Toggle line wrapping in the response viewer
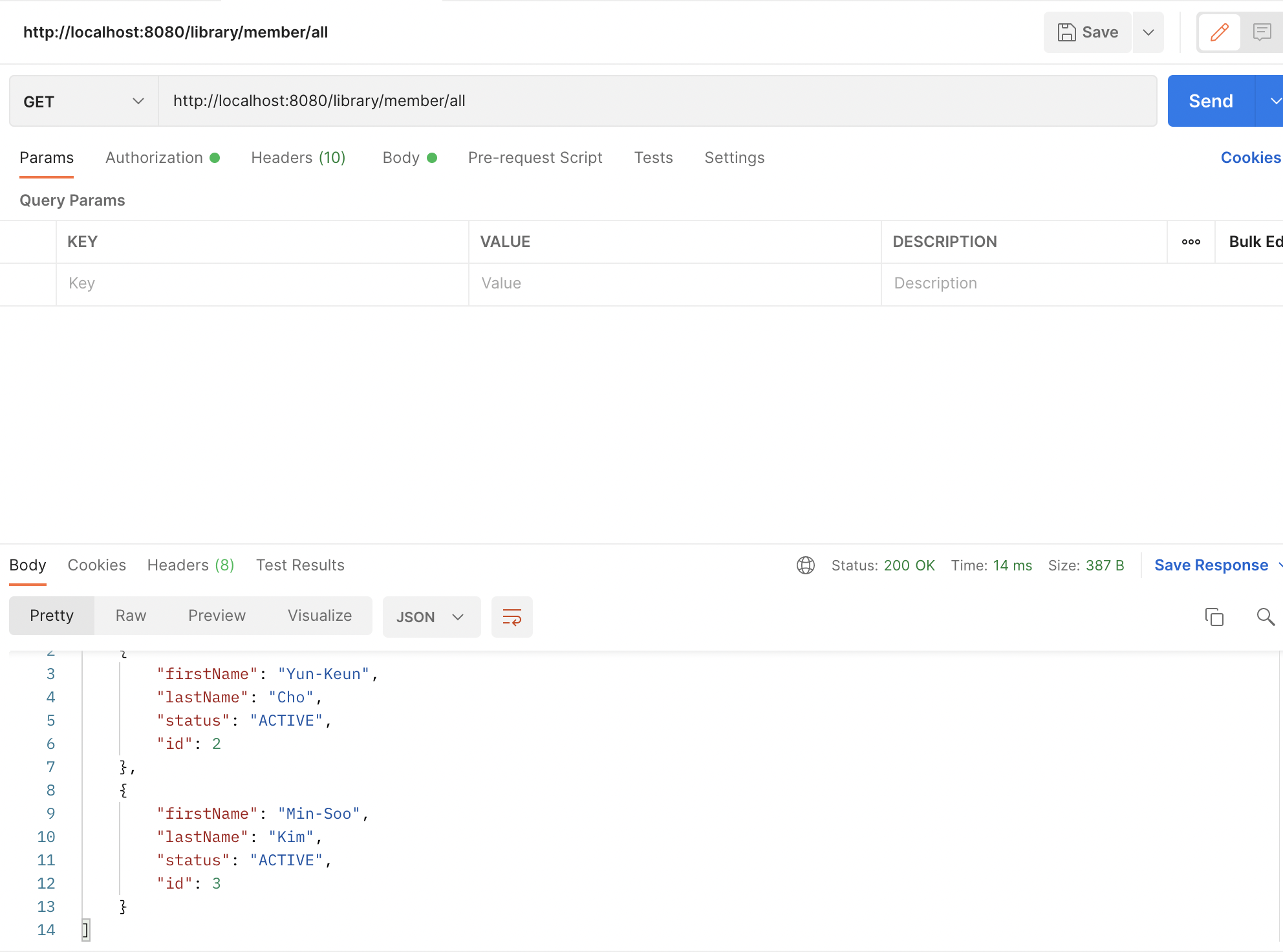1283x952 pixels. 512,616
